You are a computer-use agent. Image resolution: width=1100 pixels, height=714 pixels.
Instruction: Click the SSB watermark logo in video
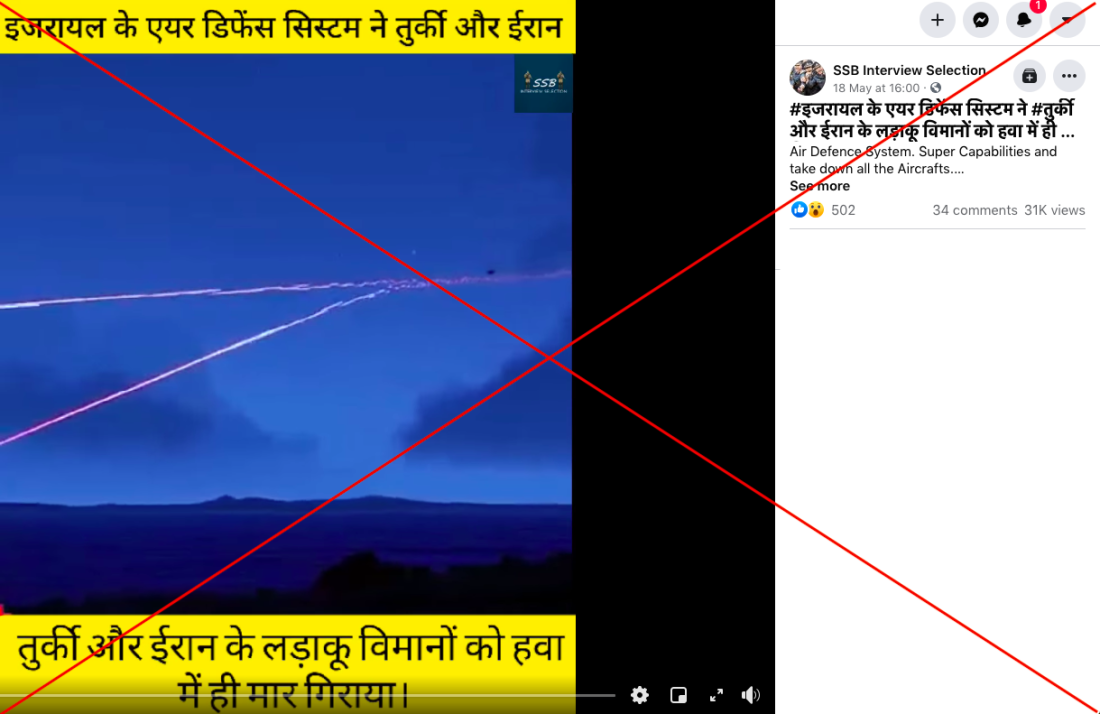pyautogui.click(x=544, y=83)
